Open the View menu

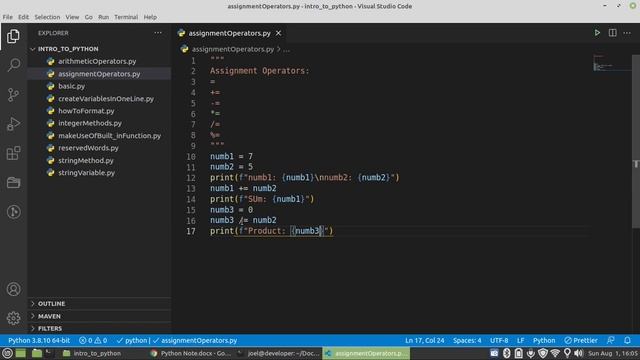[72, 17]
